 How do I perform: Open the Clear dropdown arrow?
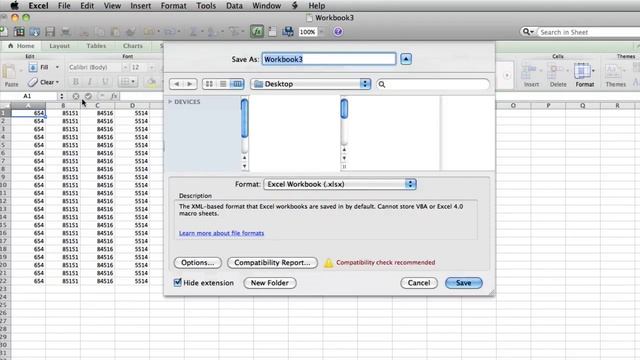tap(57, 82)
